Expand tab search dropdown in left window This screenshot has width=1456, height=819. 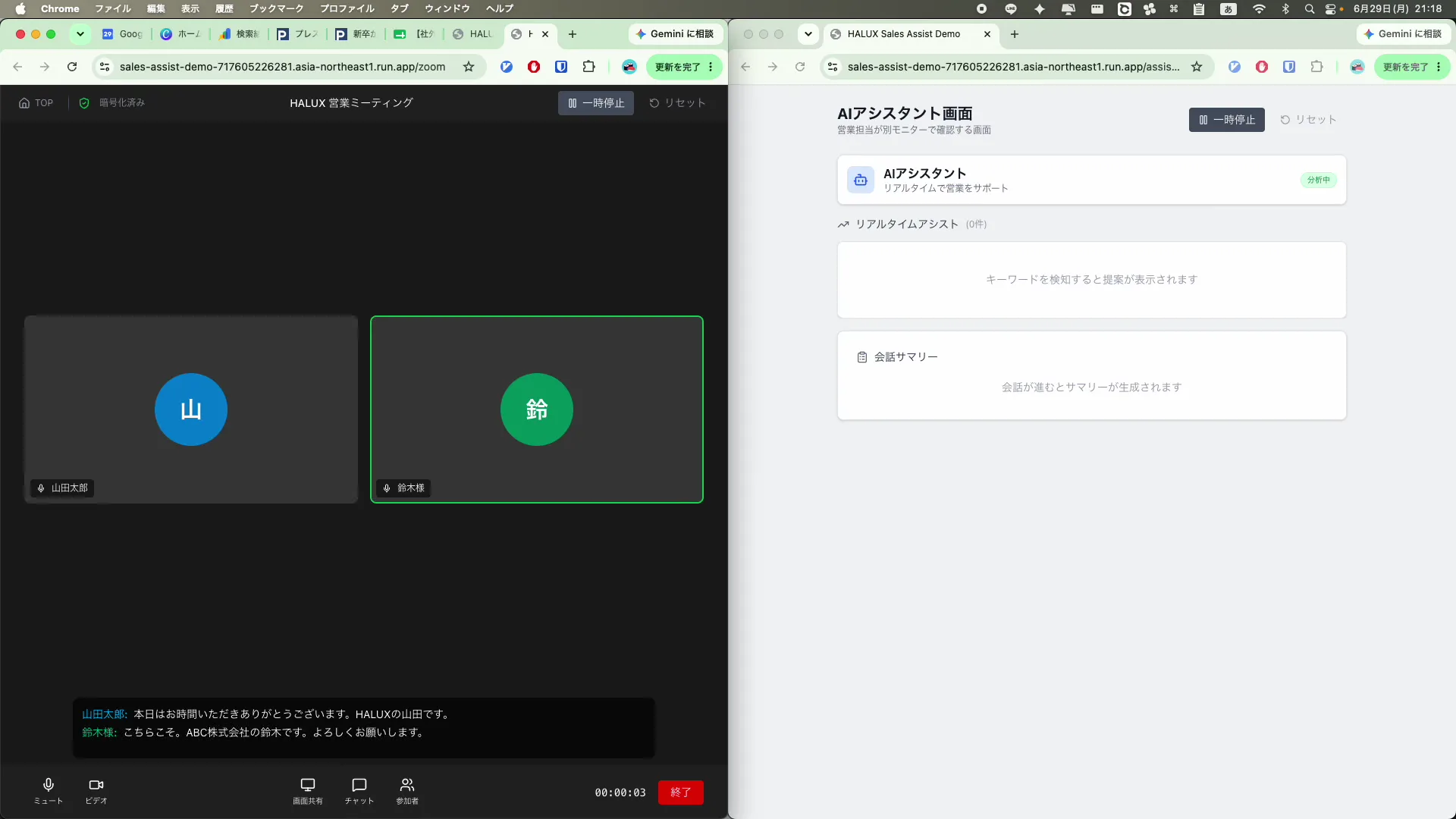(x=80, y=34)
